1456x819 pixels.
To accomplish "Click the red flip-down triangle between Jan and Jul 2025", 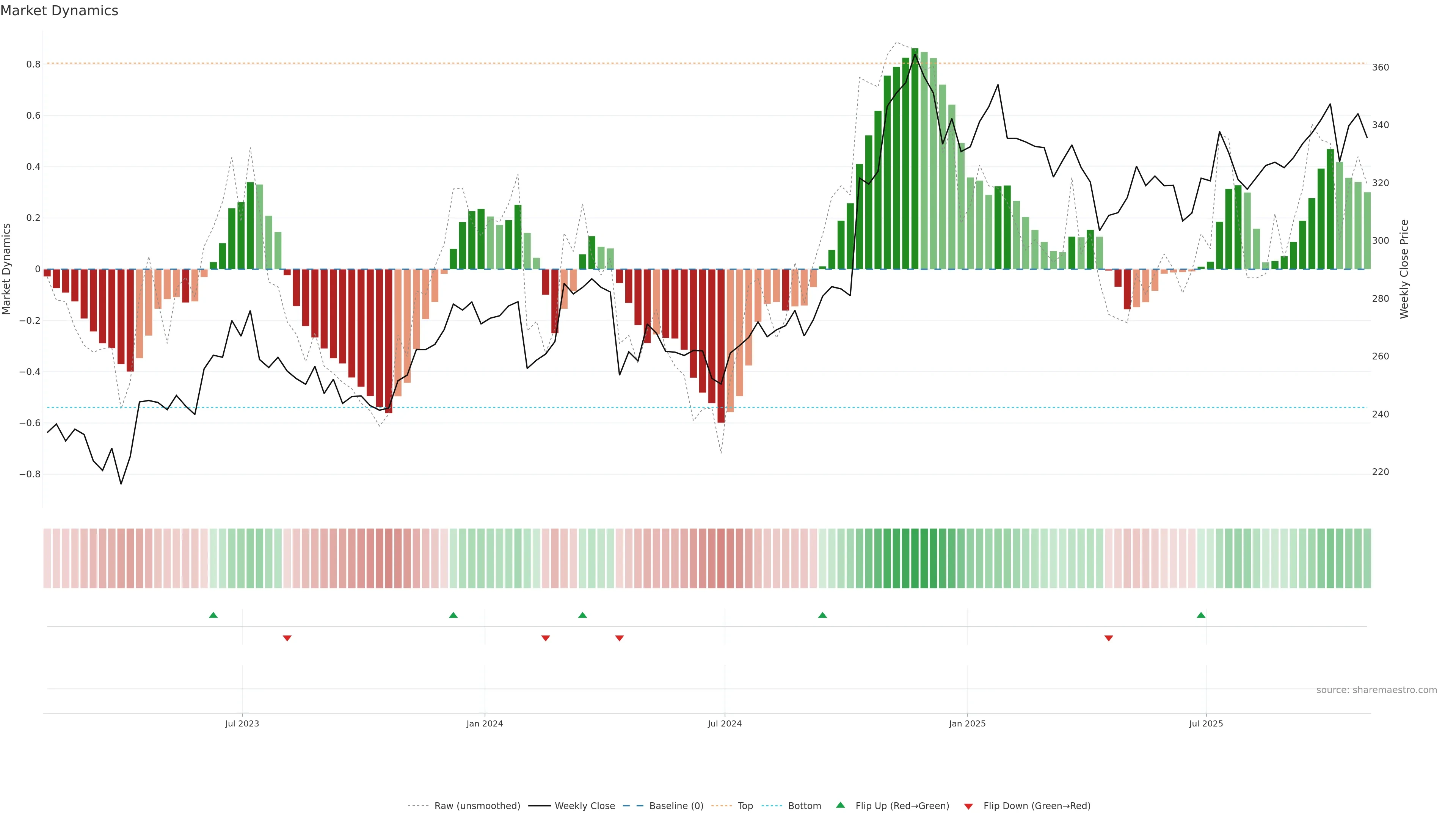I will point(1108,638).
